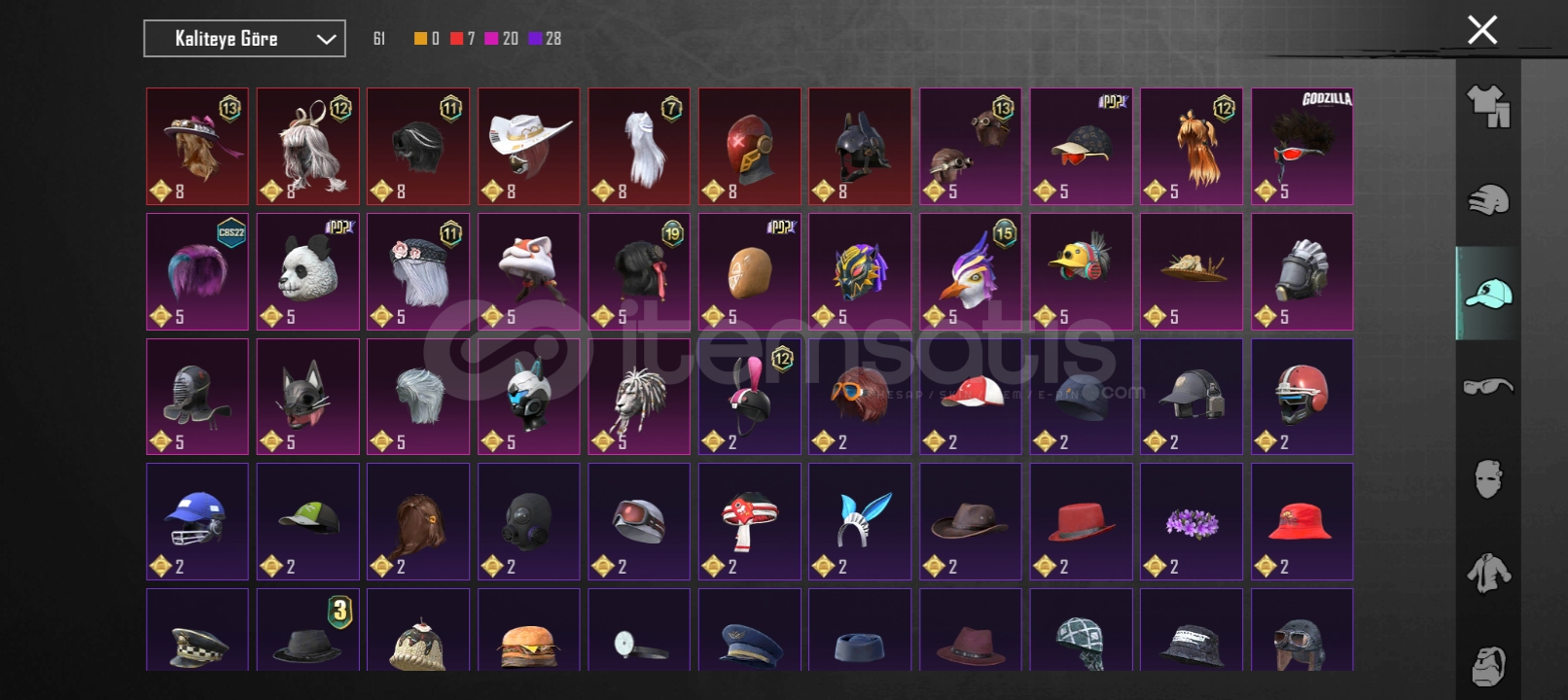This screenshot has height=700, width=1568.
Task: Close the inventory screen with X
Action: [1482, 30]
